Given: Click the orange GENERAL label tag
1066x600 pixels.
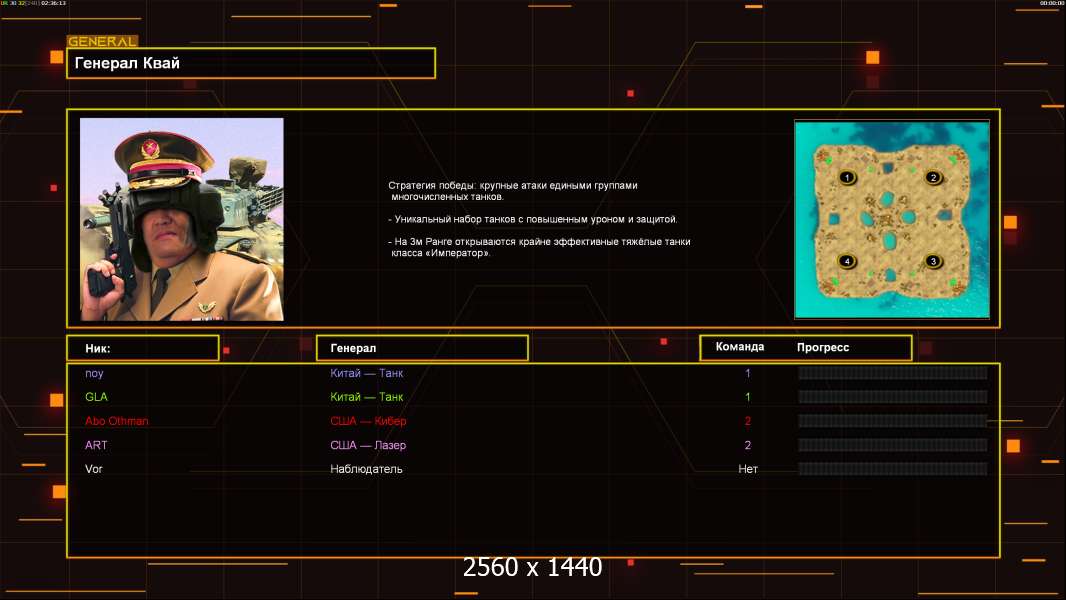Looking at the screenshot, I should pyautogui.click(x=102, y=41).
